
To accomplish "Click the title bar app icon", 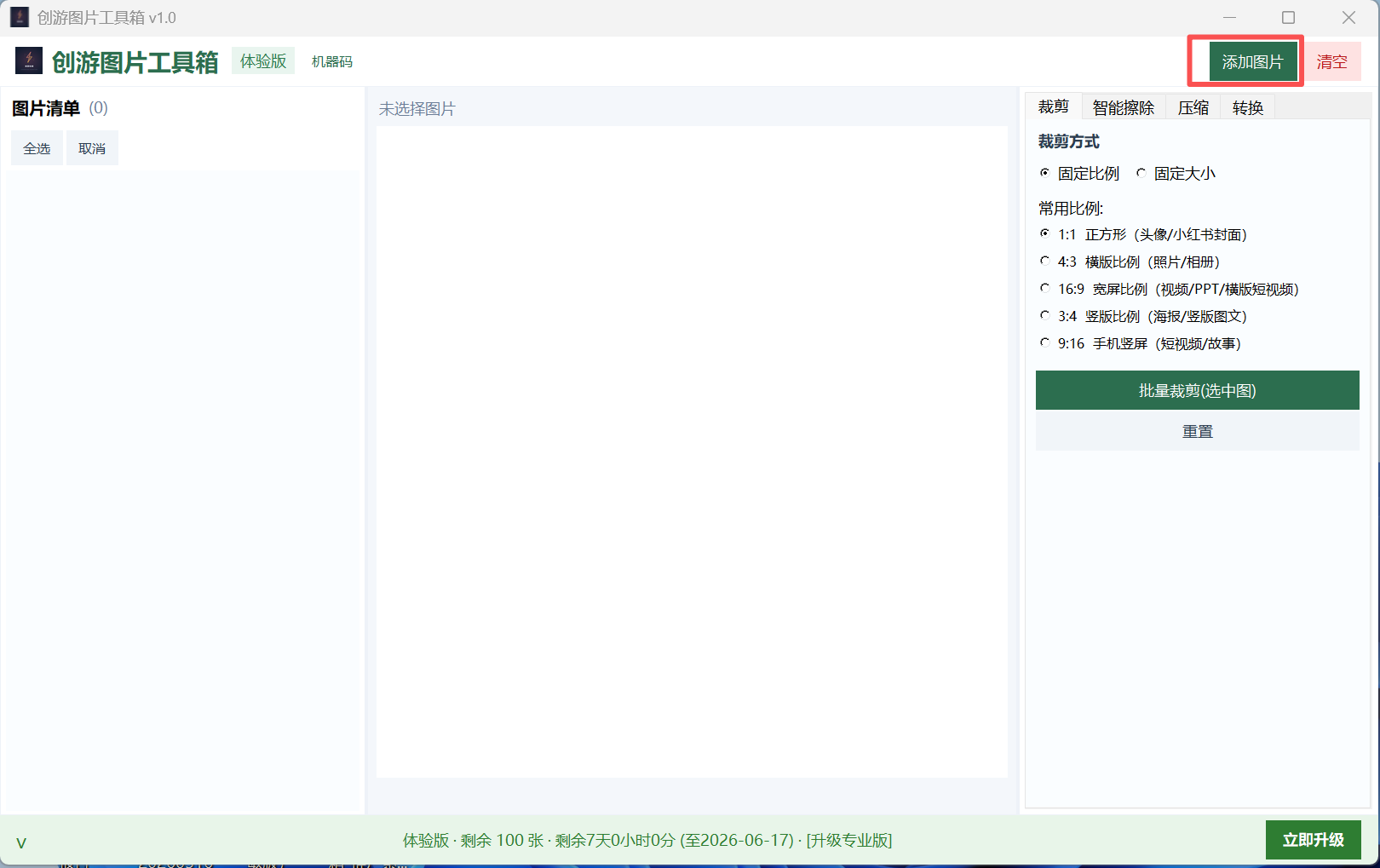I will [20, 17].
